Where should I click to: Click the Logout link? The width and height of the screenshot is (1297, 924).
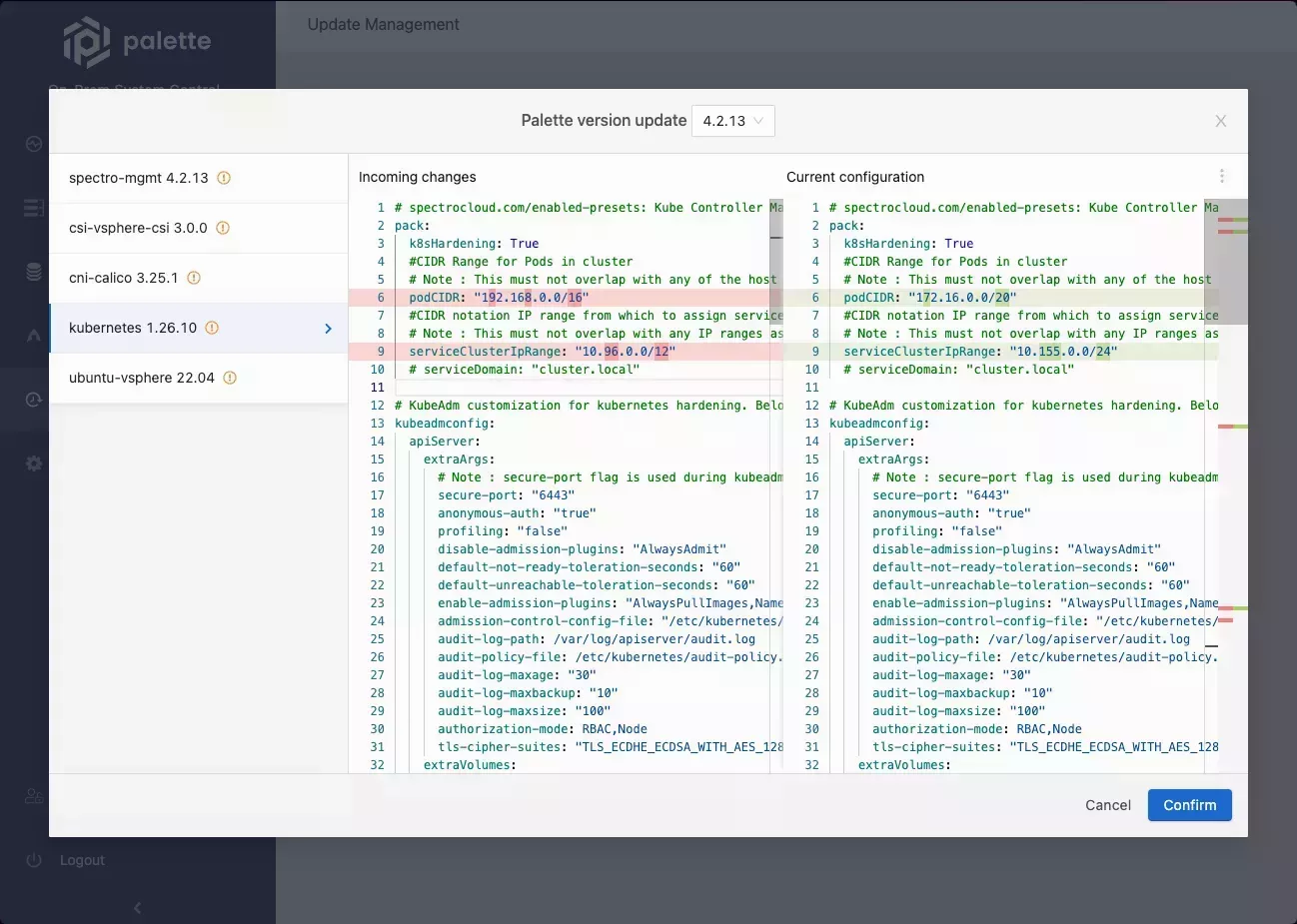point(82,860)
